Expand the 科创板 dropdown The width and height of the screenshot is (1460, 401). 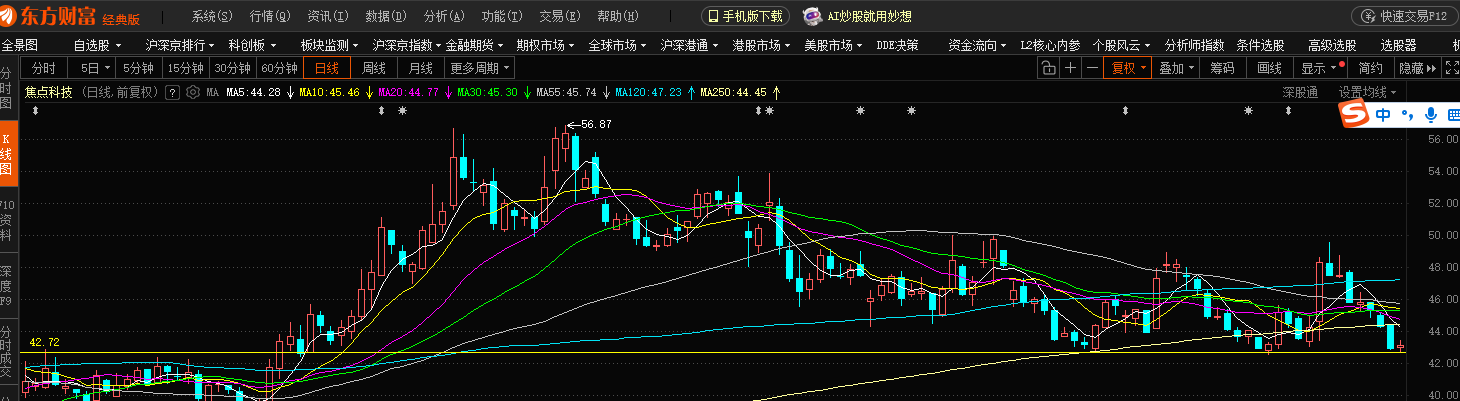pyautogui.click(x=252, y=46)
